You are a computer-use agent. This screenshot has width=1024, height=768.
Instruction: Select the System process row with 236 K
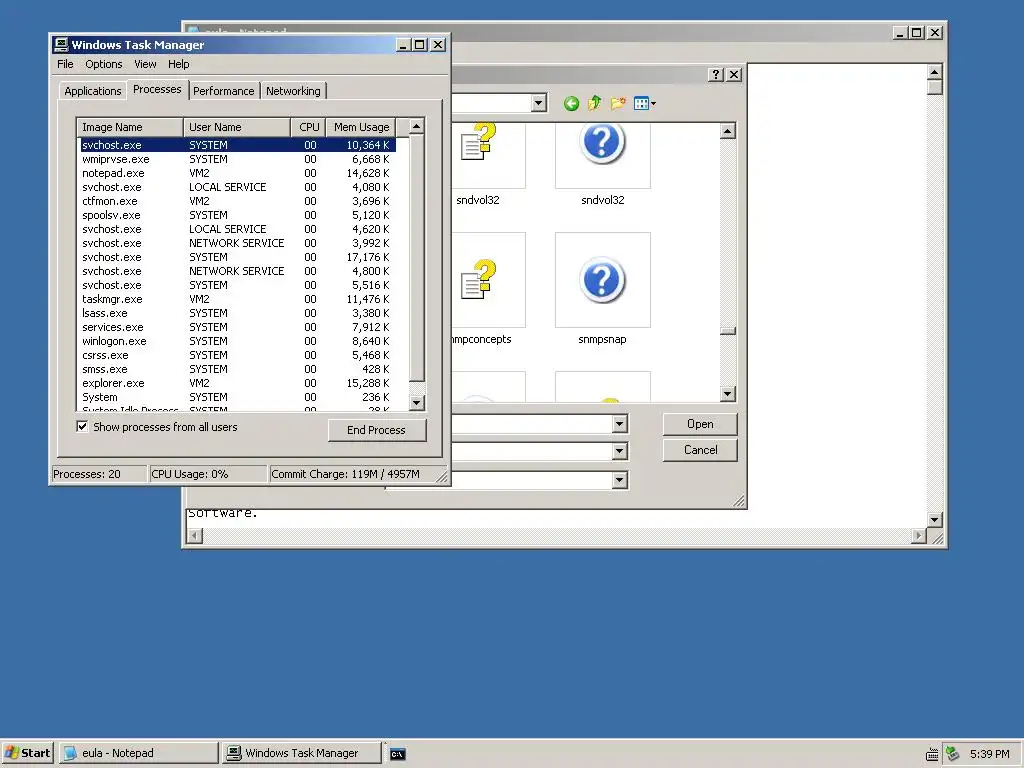(x=236, y=397)
